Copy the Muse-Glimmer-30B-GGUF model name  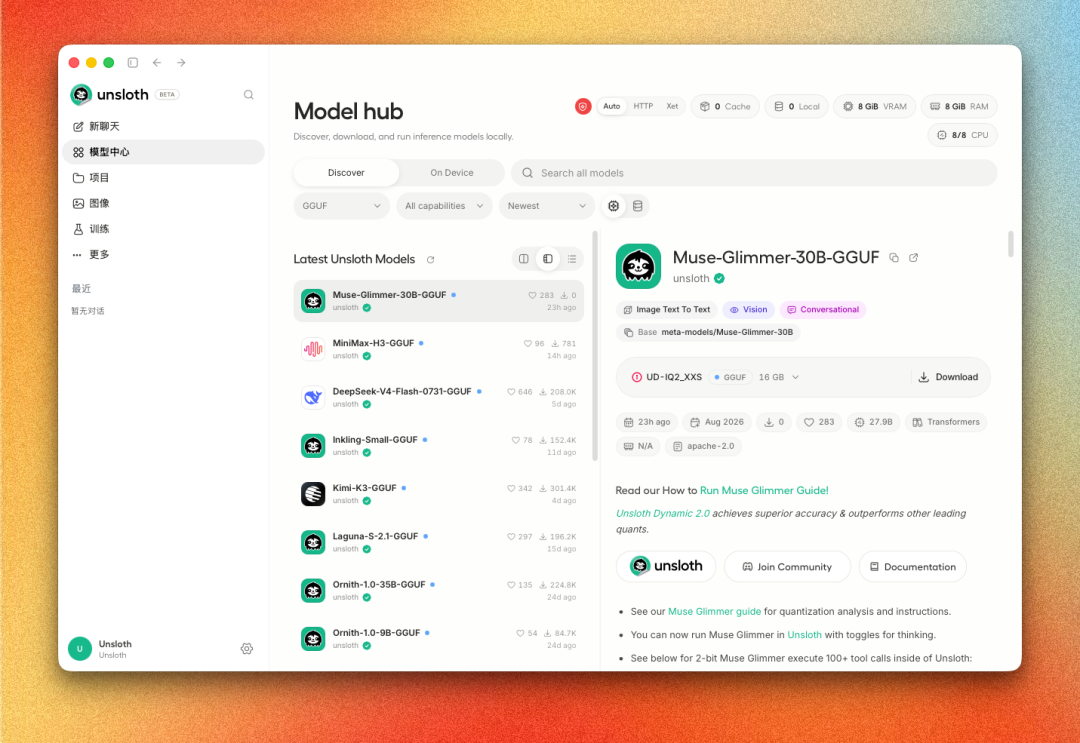[x=894, y=258]
